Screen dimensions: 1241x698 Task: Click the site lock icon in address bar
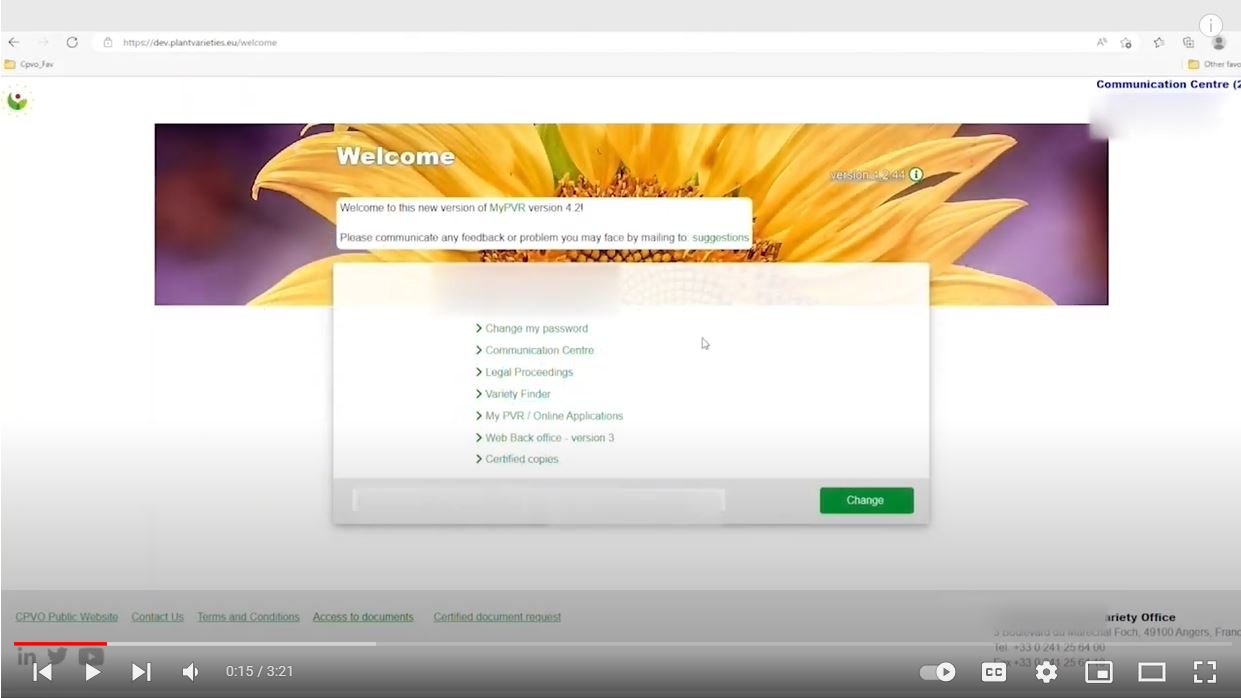pyautogui.click(x=108, y=42)
